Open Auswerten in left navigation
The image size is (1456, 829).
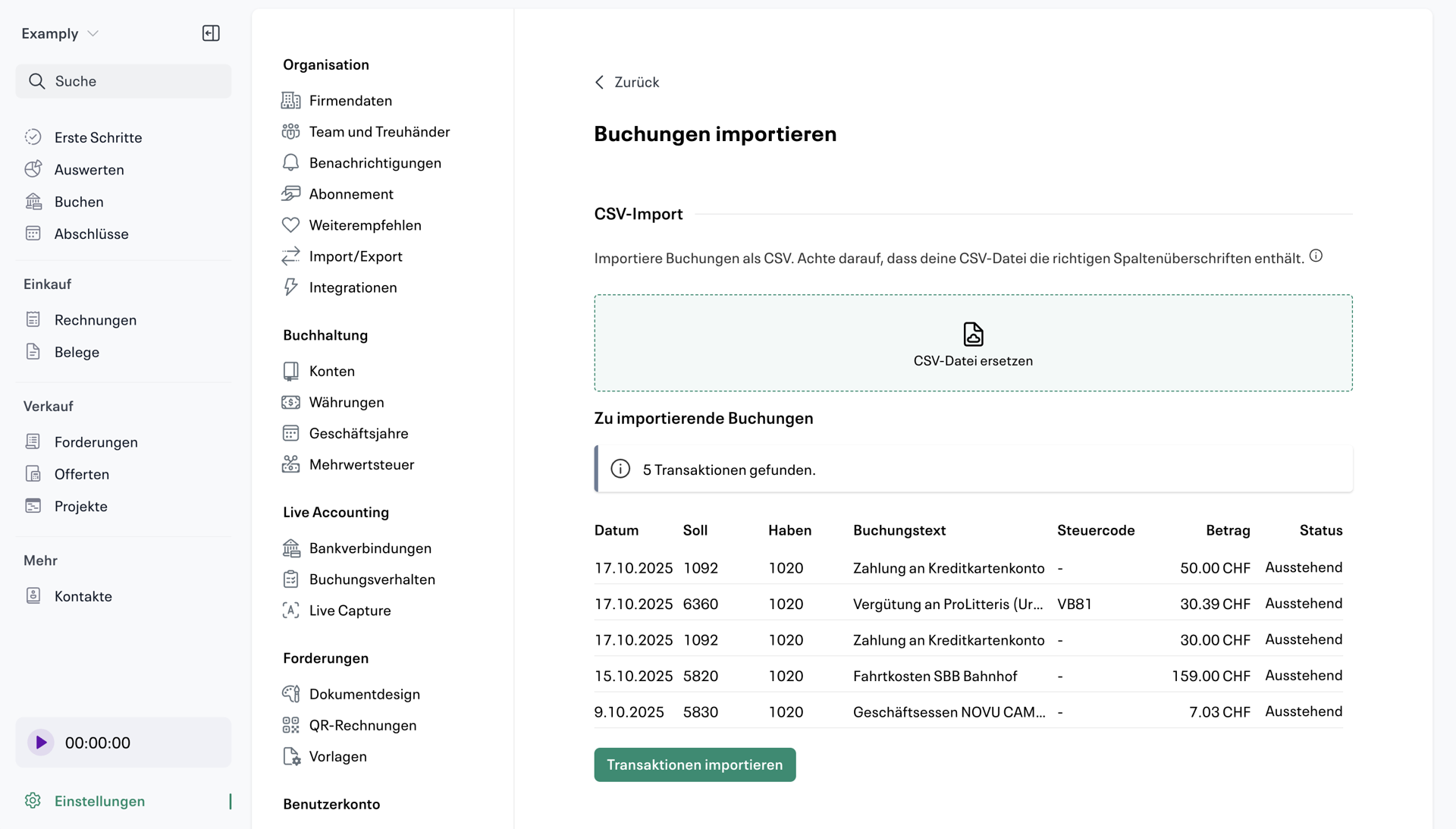tap(89, 170)
